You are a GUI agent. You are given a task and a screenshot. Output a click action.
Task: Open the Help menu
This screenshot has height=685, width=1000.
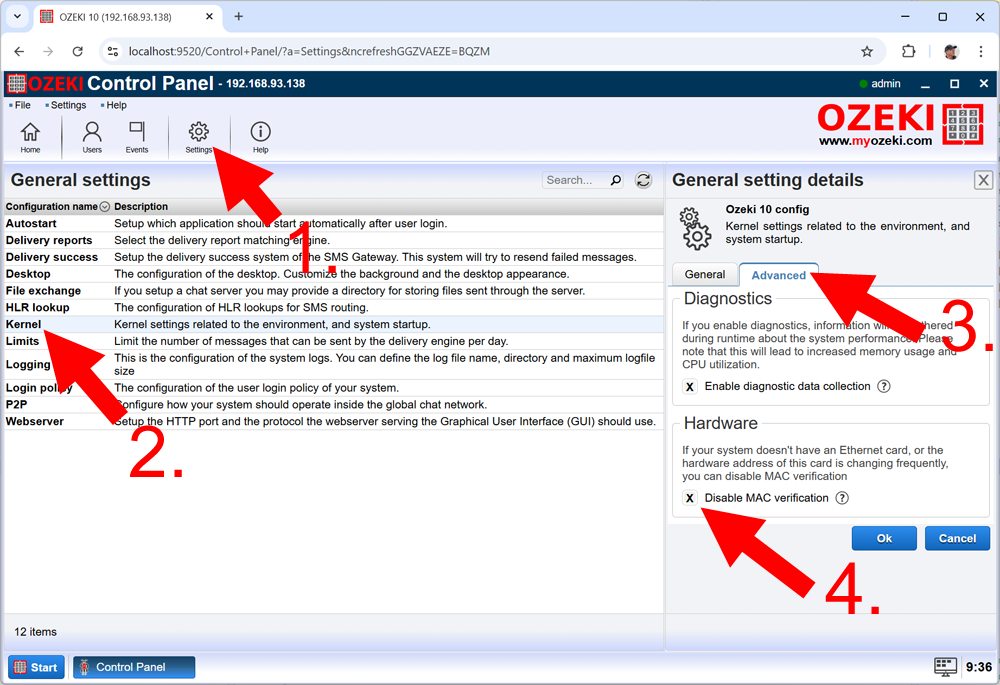point(116,105)
